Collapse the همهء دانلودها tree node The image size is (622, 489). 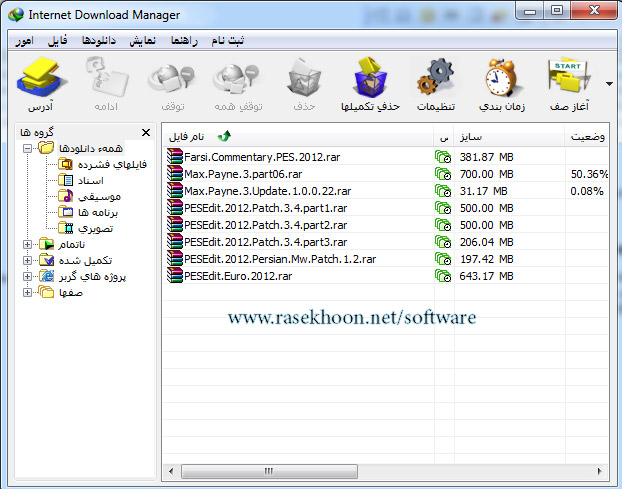[27, 149]
